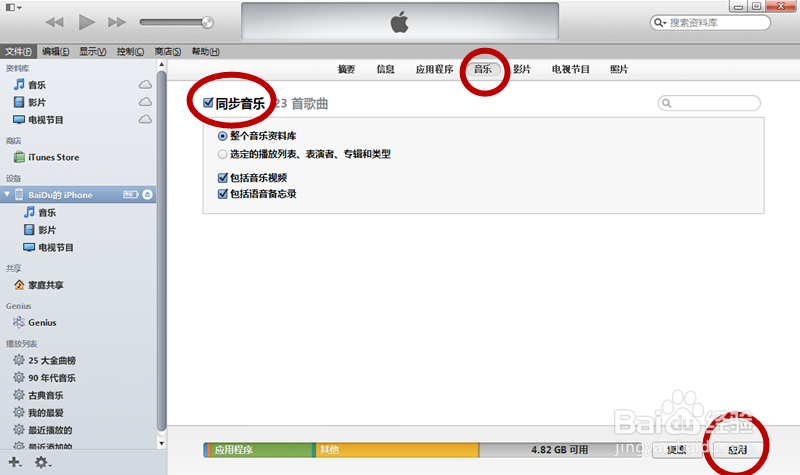Open 音乐 under the iPhone device
Viewport: 800px width, 475px height.
pos(40,212)
